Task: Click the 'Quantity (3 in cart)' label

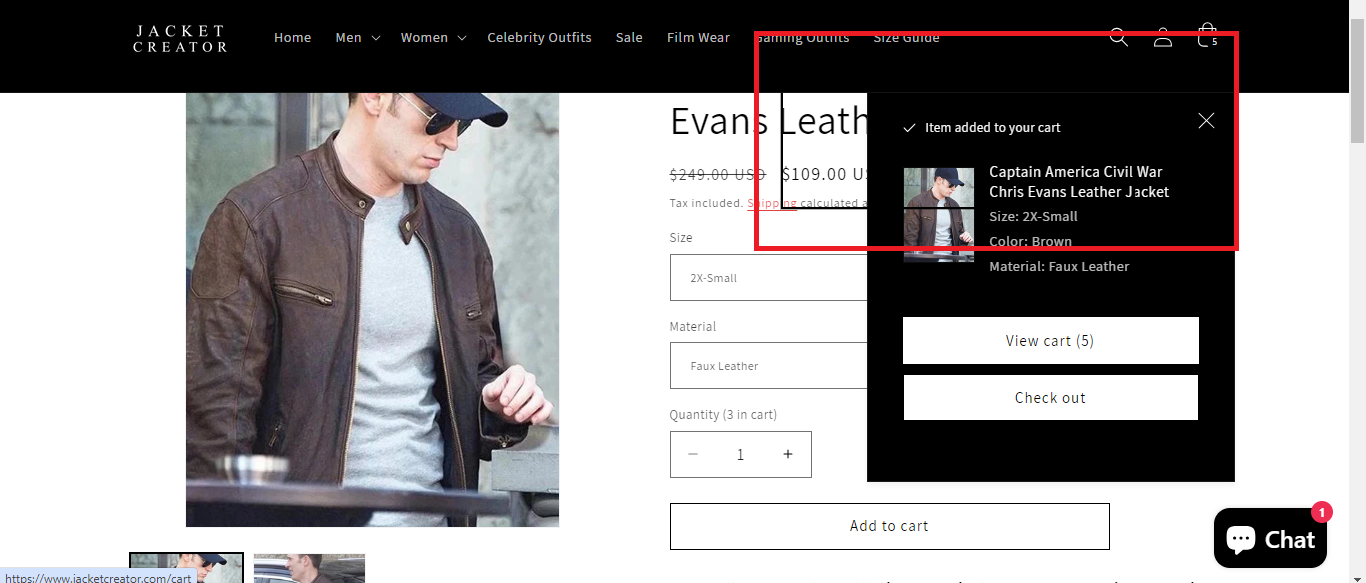Action: [x=723, y=415]
